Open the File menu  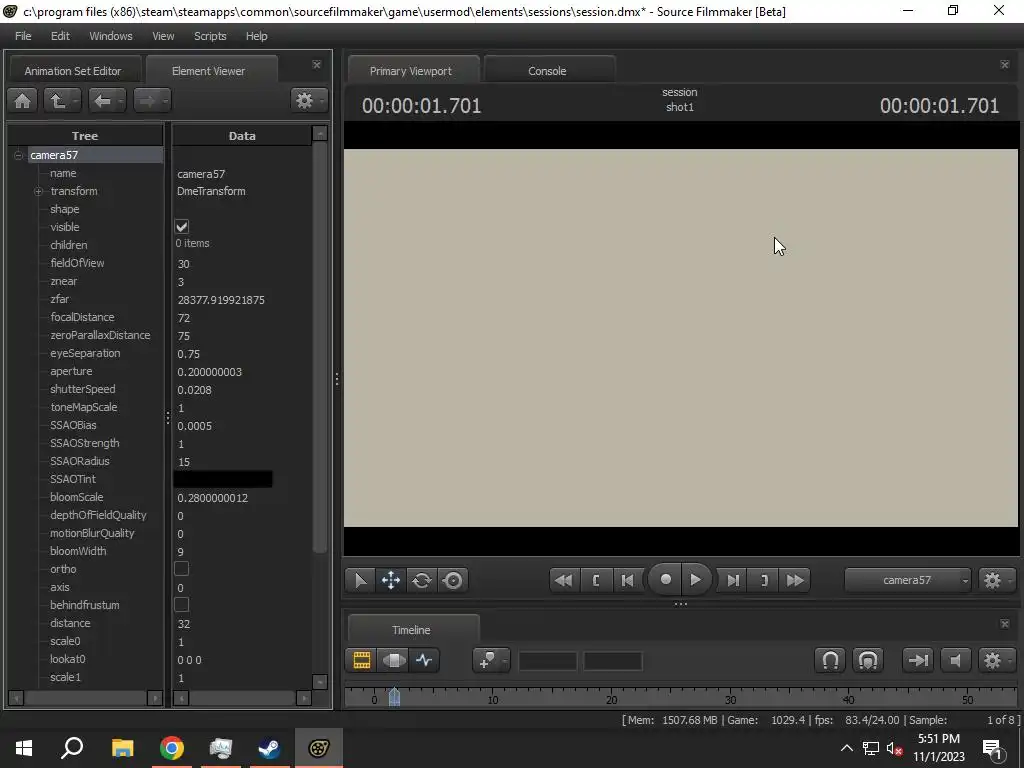point(23,36)
